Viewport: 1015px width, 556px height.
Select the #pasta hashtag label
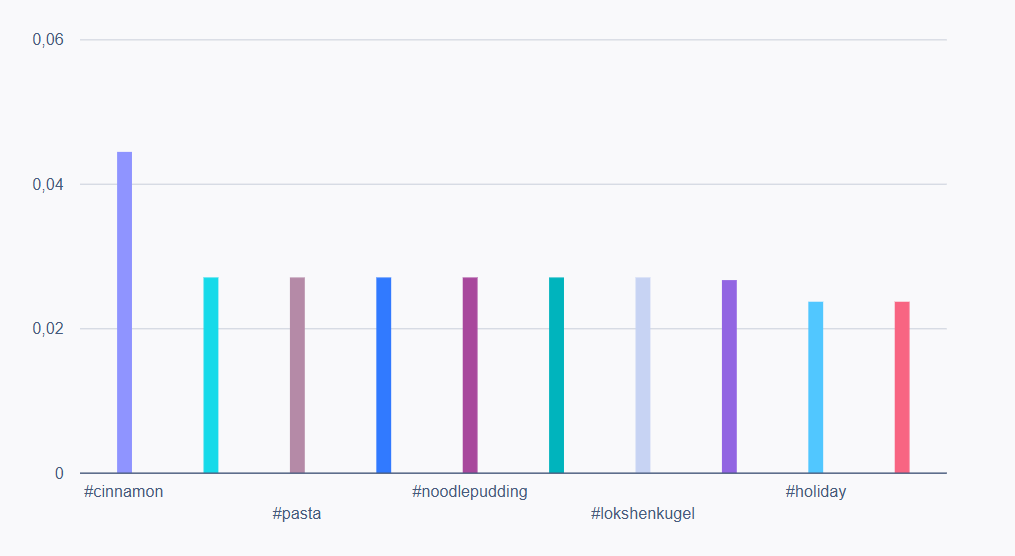pyautogui.click(x=297, y=514)
